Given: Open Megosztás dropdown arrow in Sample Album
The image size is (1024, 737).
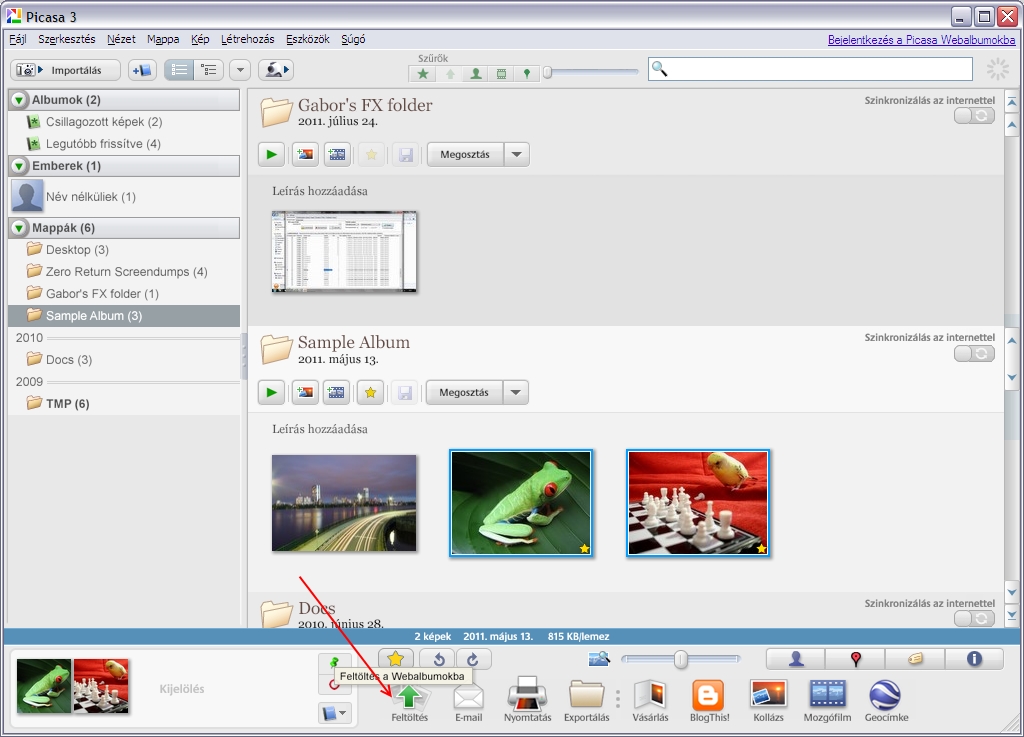Looking at the screenshot, I should click(516, 392).
